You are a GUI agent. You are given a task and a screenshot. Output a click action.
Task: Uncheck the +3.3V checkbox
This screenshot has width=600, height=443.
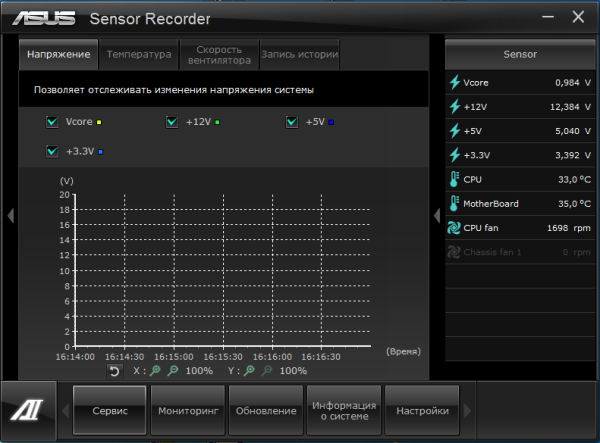click(52, 151)
